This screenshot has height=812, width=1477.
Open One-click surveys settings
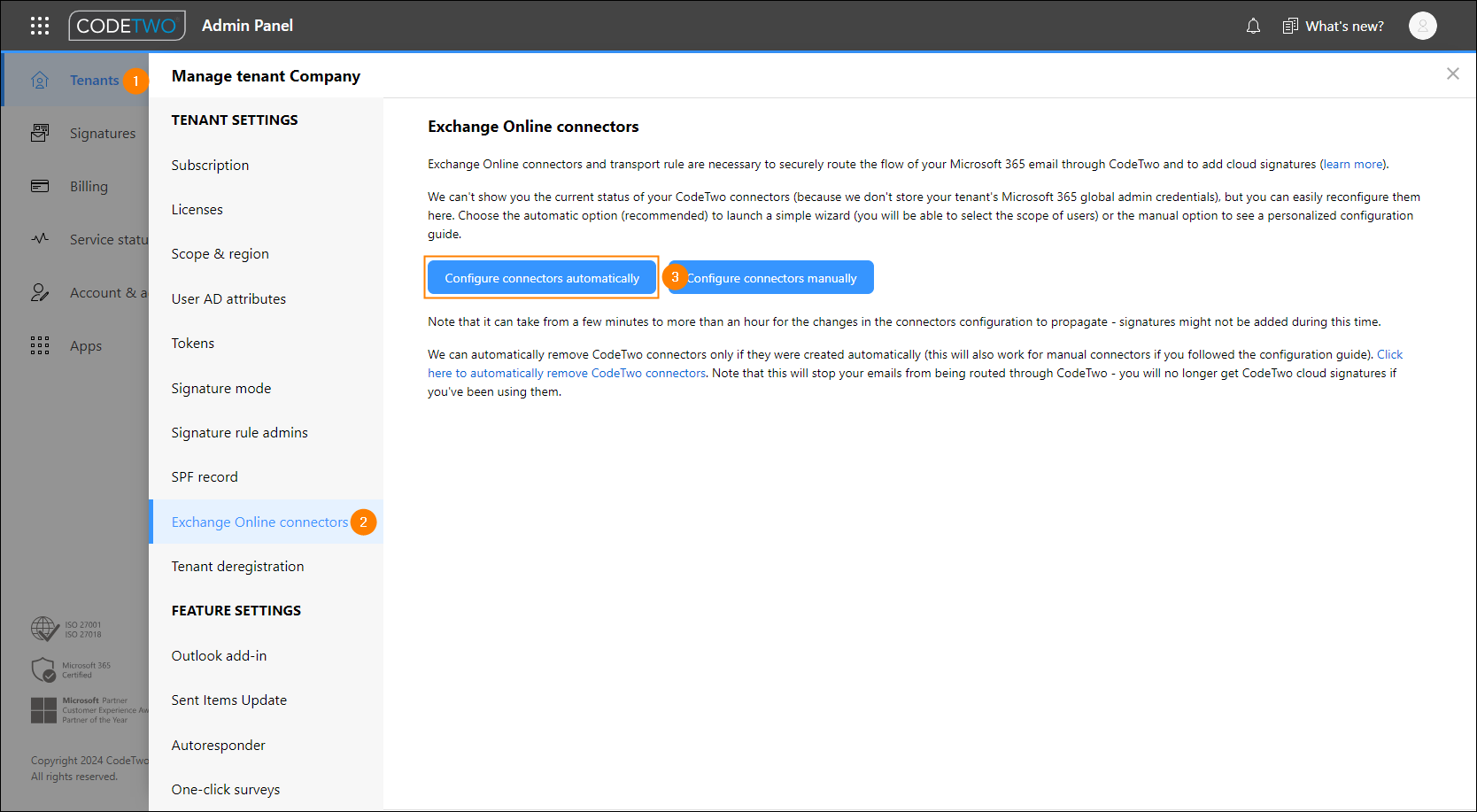click(225, 790)
